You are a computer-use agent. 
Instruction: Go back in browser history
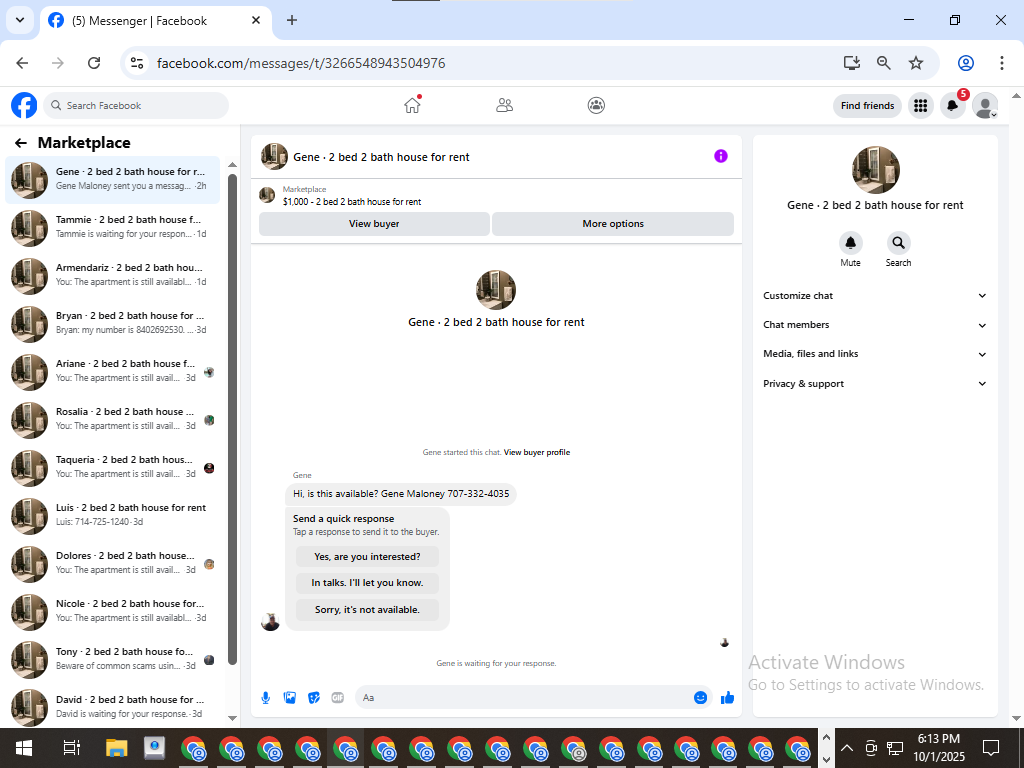tap(22, 63)
